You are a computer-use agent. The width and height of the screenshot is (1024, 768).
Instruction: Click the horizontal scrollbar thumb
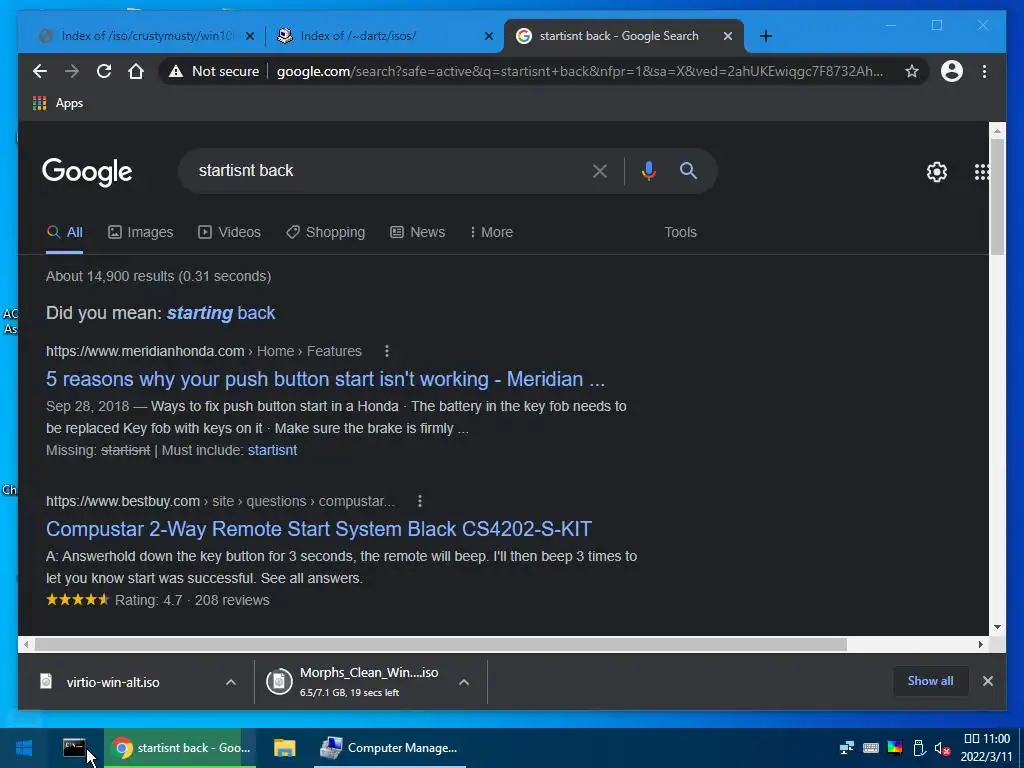coord(441,645)
